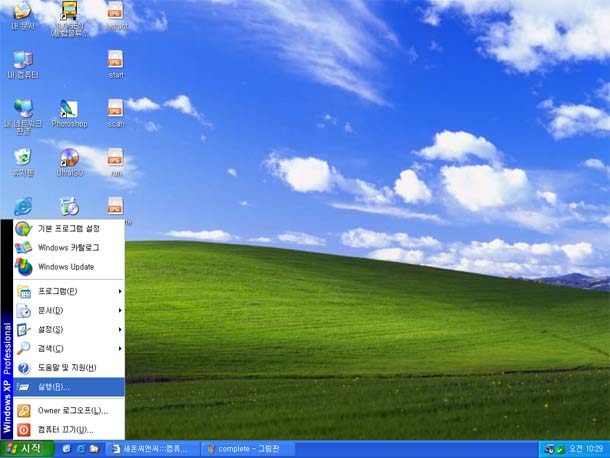
Task: Switch to the 새온씨앤씨 taskbar window
Action: click(152, 449)
